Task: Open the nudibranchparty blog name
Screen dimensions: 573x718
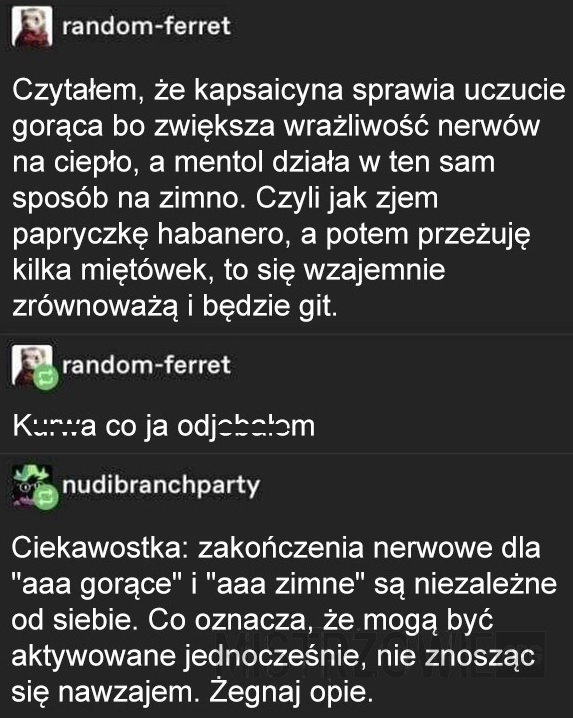Action: click(161, 485)
